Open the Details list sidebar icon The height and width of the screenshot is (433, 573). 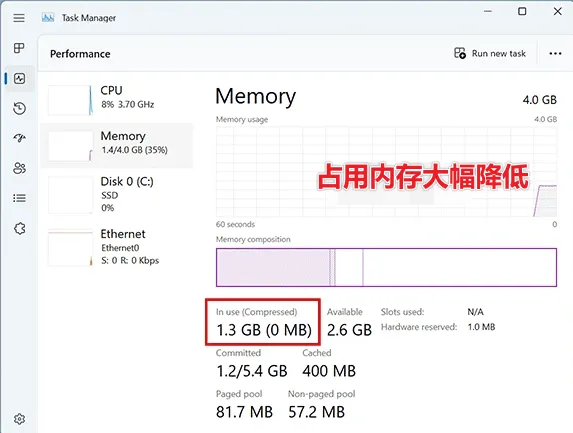click(x=19, y=198)
